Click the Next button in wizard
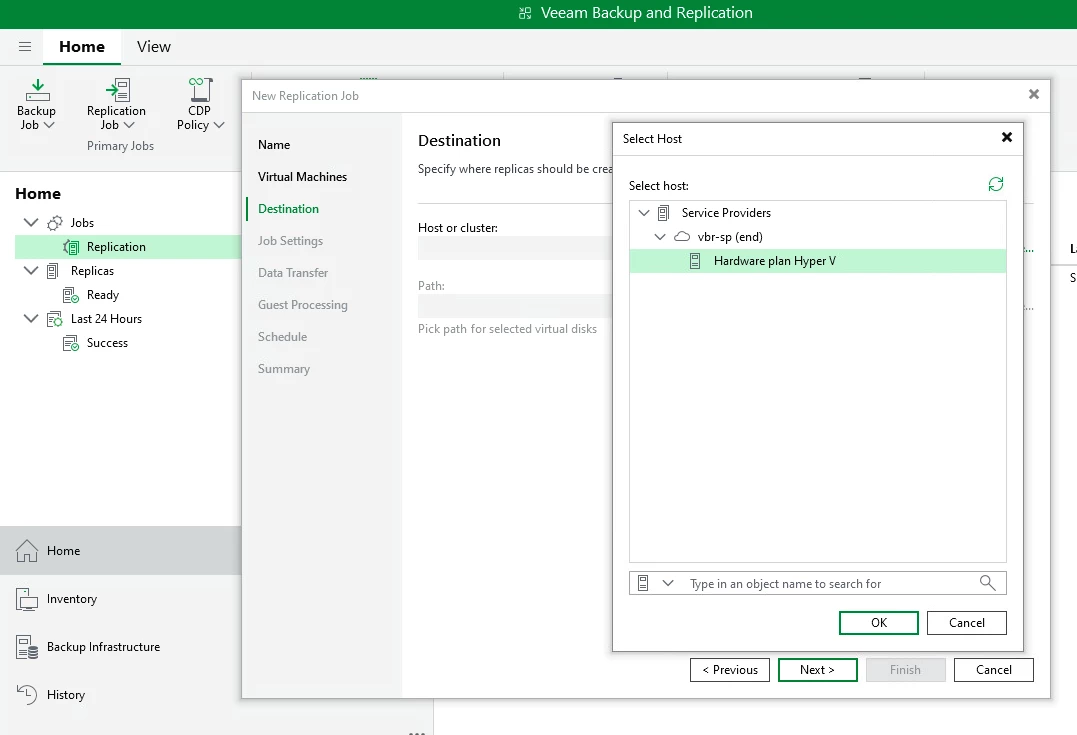Screen dimensions: 1077x735 (x=817, y=670)
